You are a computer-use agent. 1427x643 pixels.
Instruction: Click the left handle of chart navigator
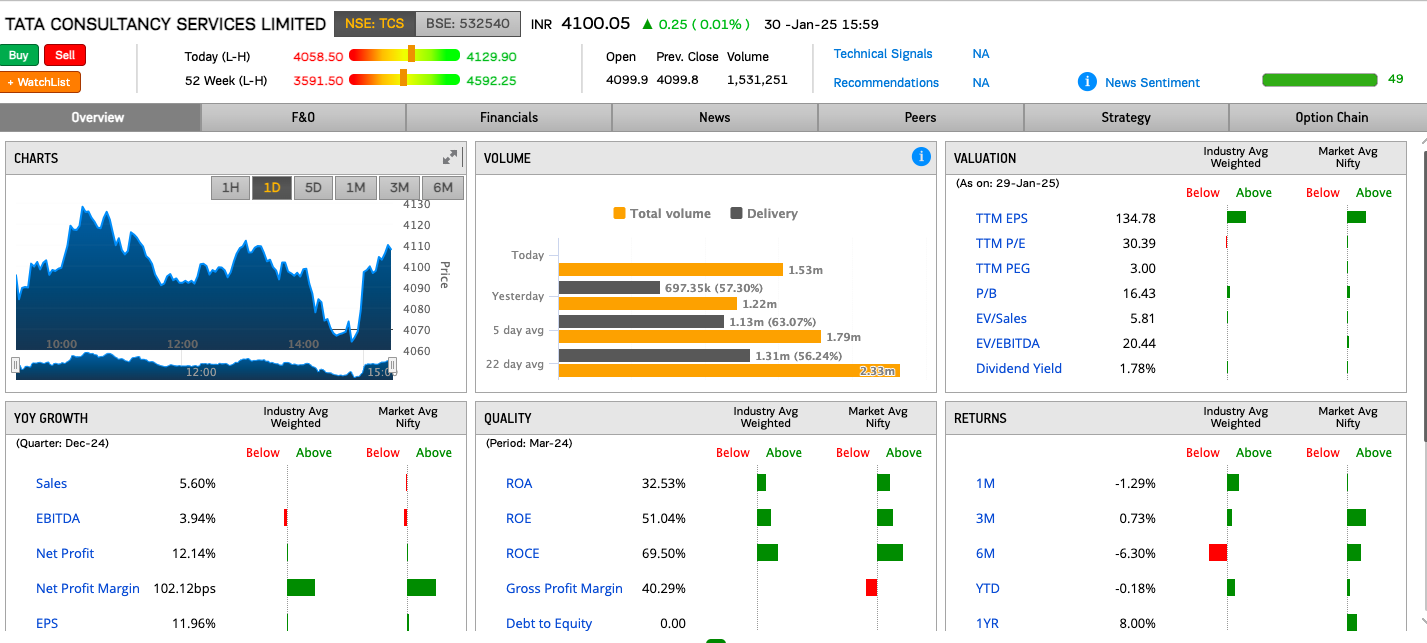click(x=16, y=365)
